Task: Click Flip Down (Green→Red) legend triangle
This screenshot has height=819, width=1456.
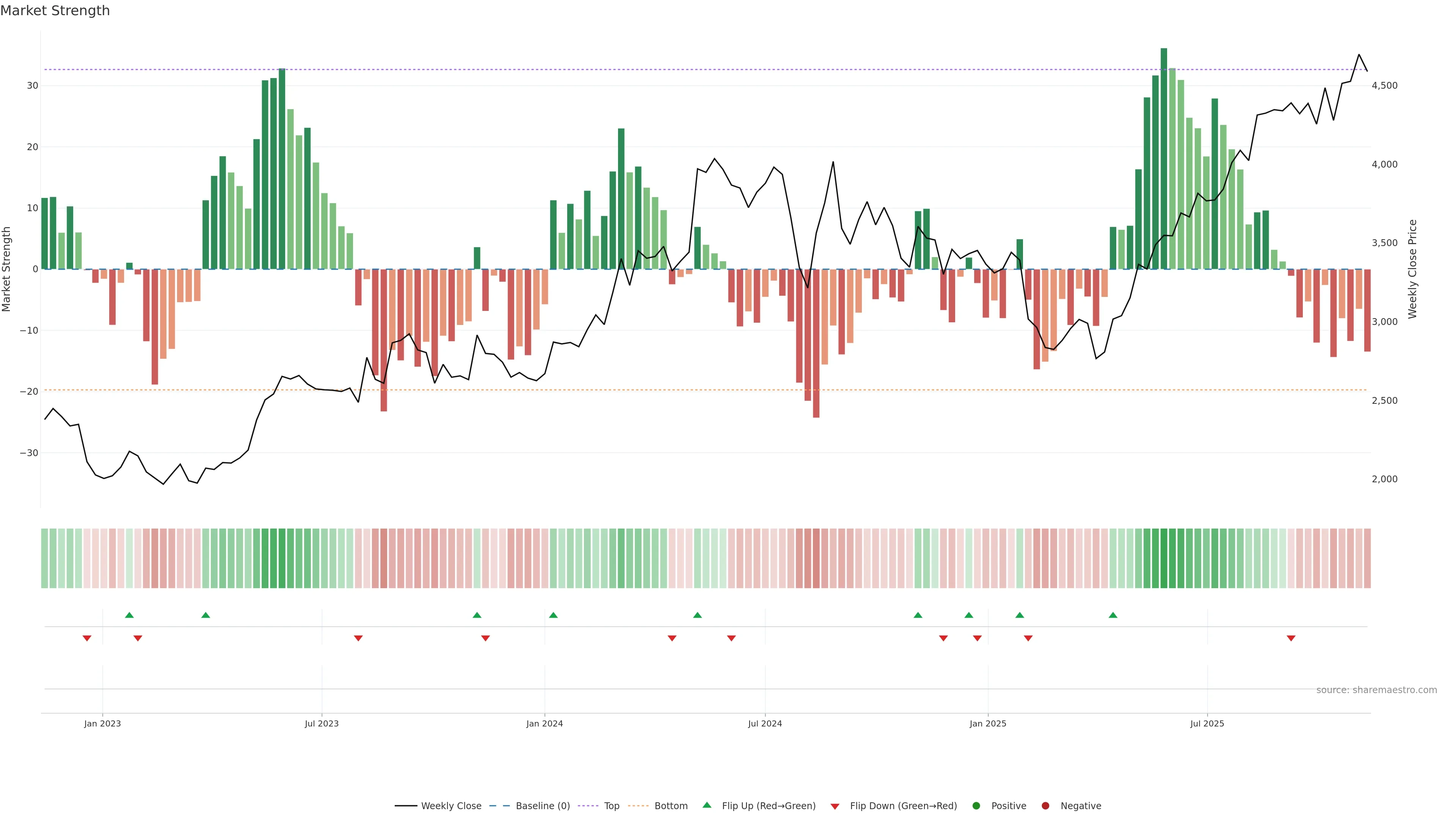Action: pyautogui.click(x=835, y=806)
